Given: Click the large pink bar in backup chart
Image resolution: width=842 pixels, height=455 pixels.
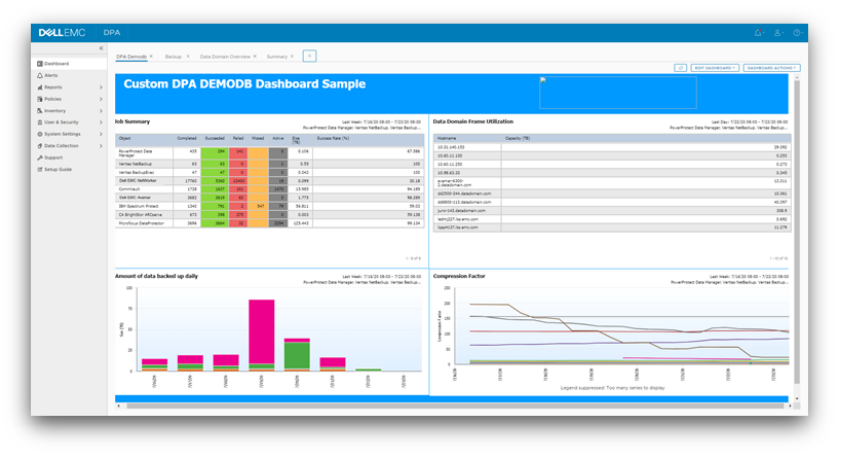Looking at the screenshot, I should click(262, 331).
